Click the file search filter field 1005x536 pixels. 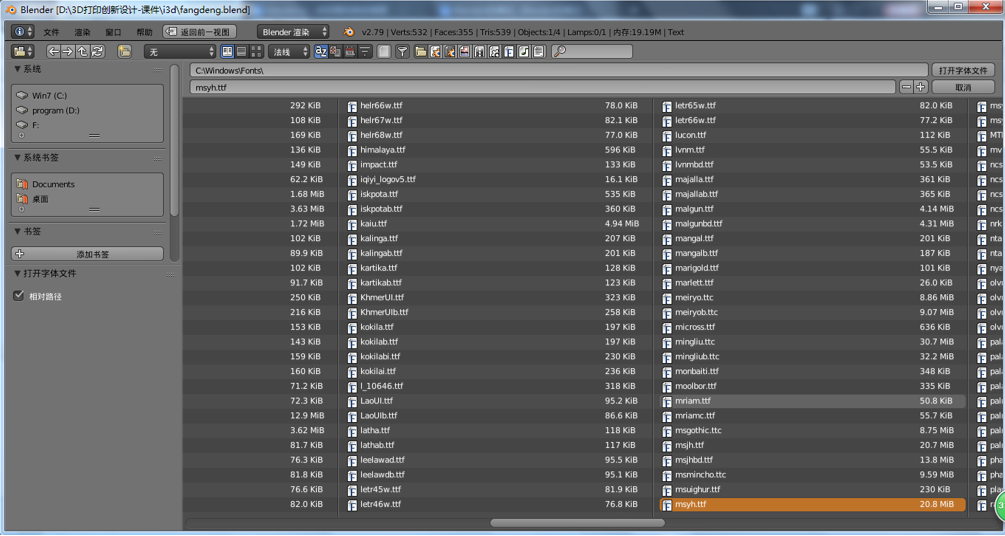coord(592,51)
